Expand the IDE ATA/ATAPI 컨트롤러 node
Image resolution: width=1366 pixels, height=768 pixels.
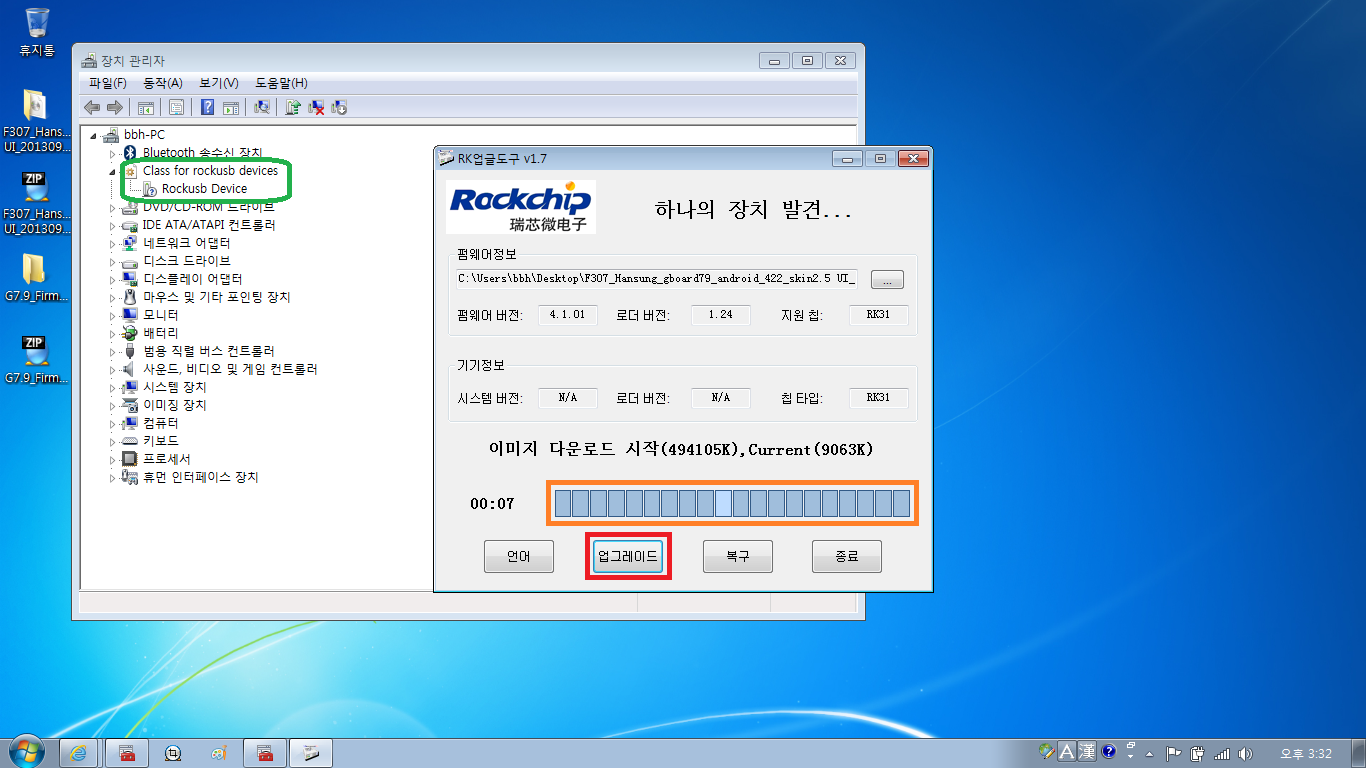113,225
